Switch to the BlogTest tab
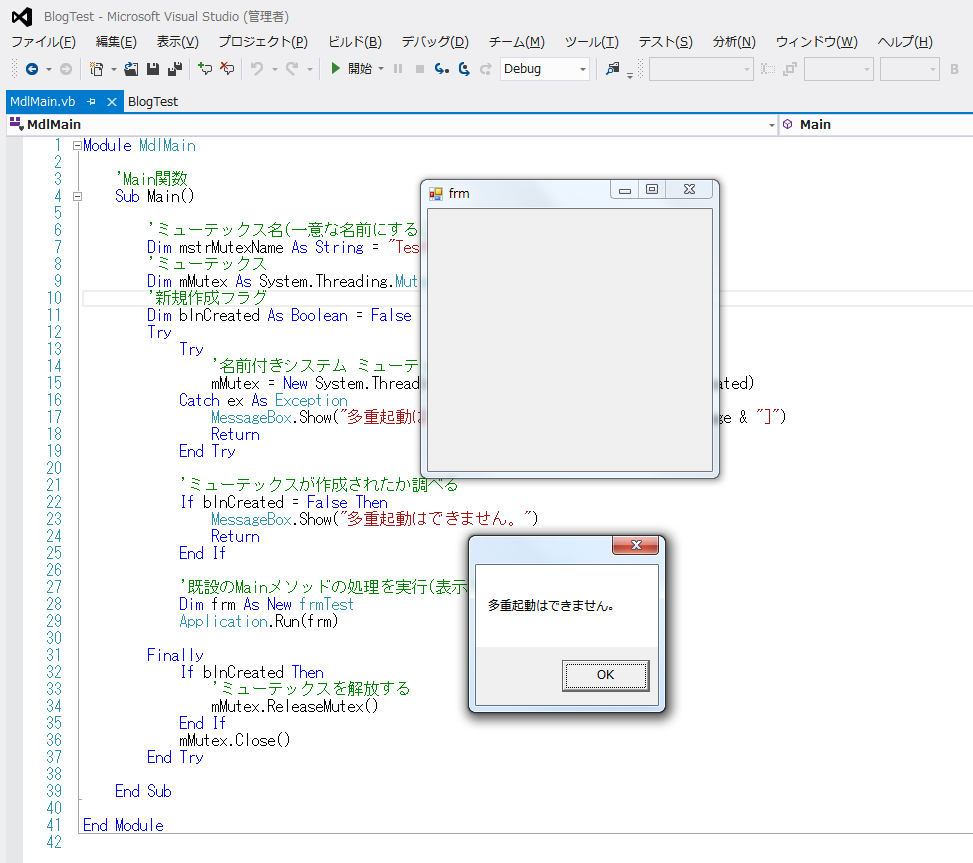 (x=153, y=102)
